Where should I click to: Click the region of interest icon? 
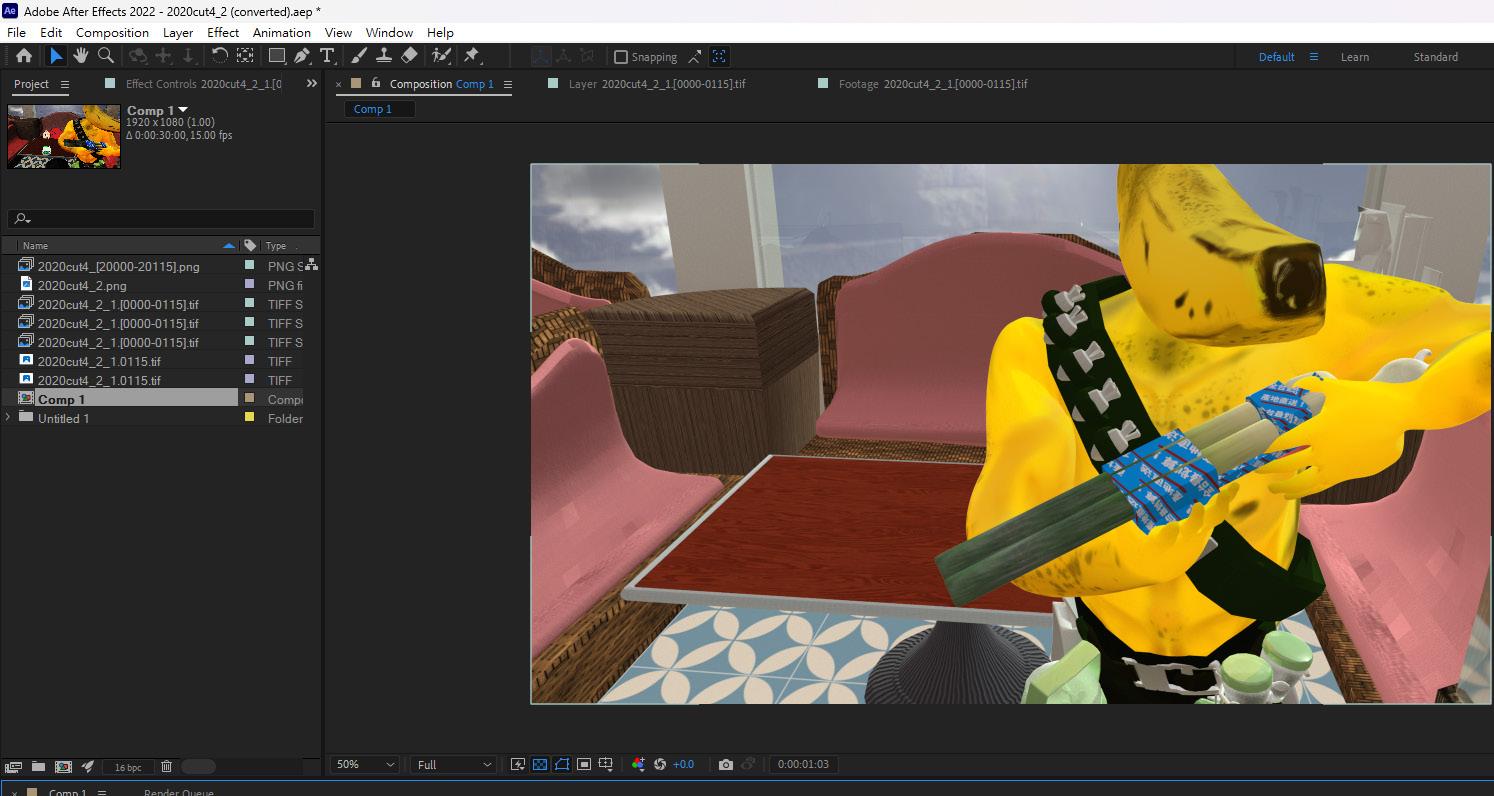(584, 764)
